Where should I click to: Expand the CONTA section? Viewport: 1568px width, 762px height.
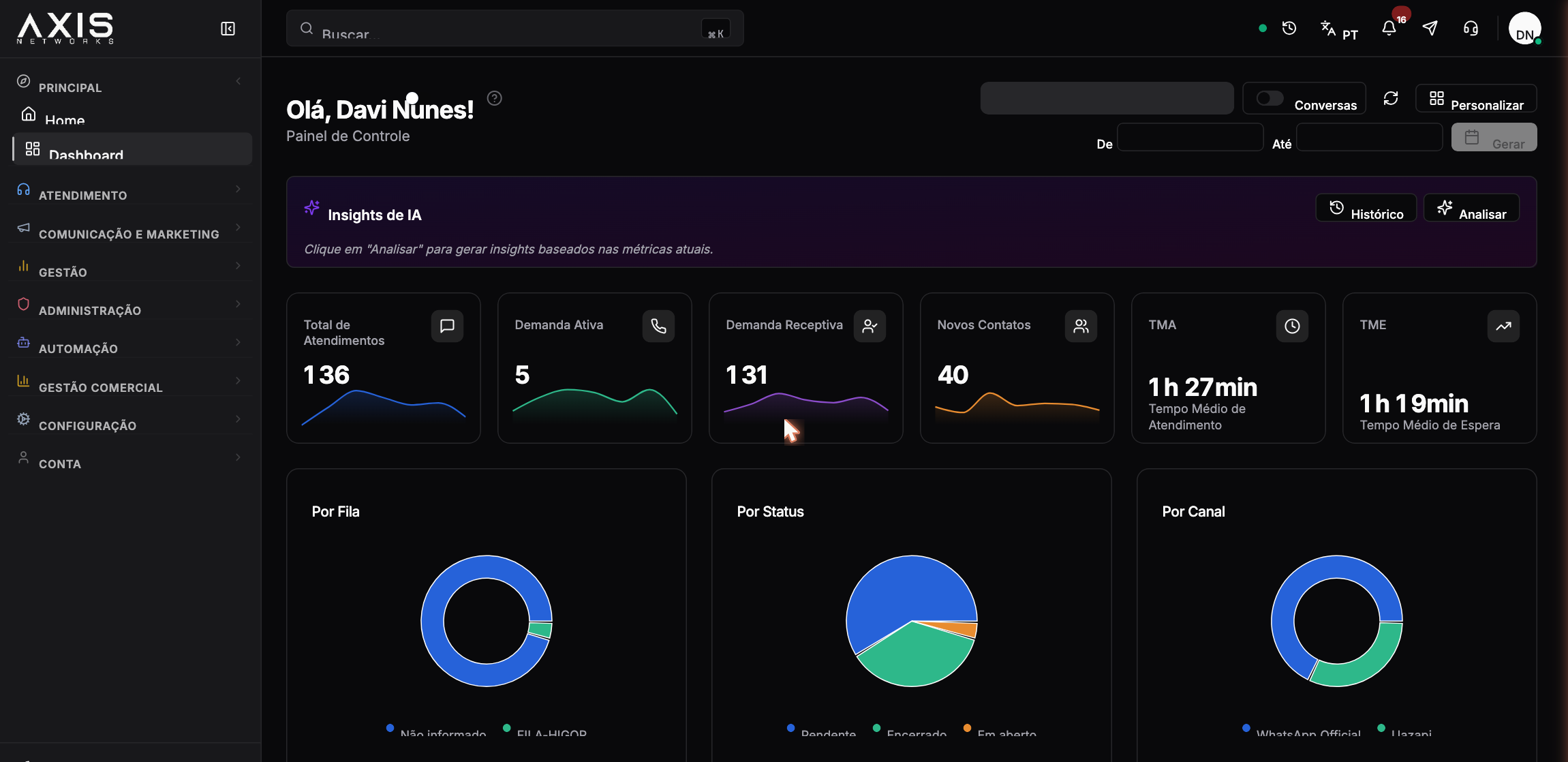tap(132, 457)
